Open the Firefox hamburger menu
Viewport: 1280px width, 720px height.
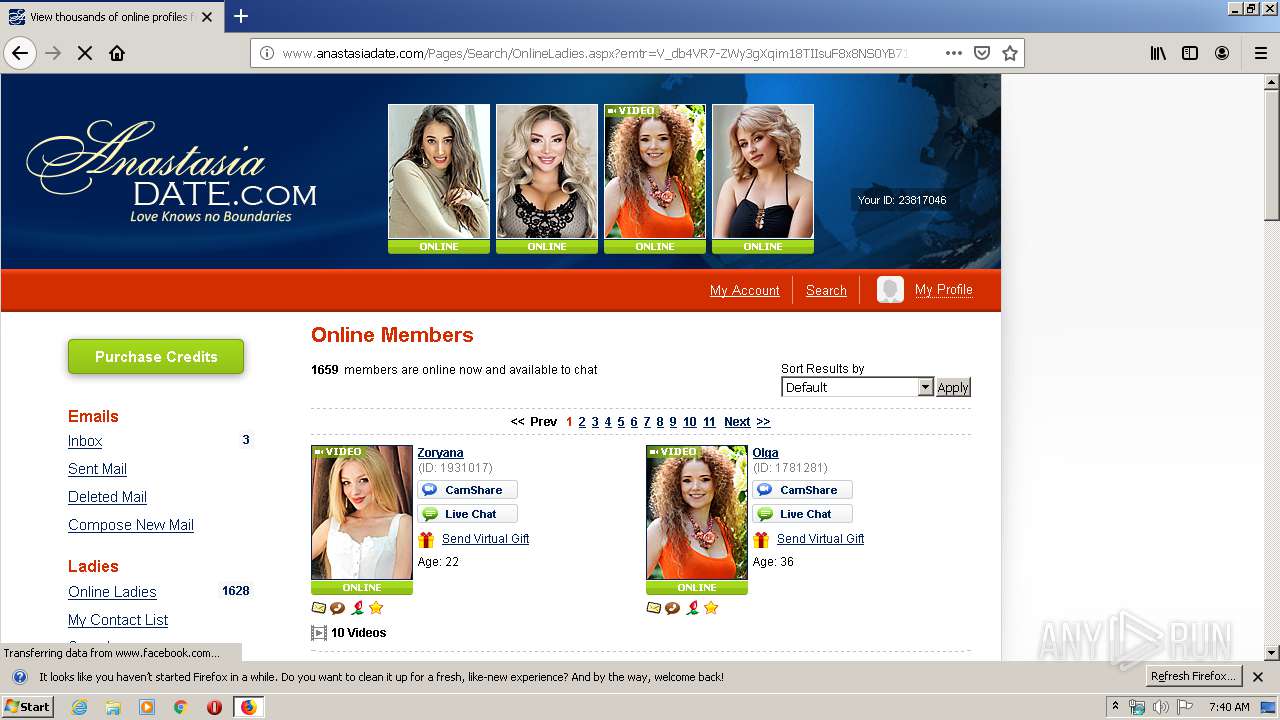pos(1260,53)
